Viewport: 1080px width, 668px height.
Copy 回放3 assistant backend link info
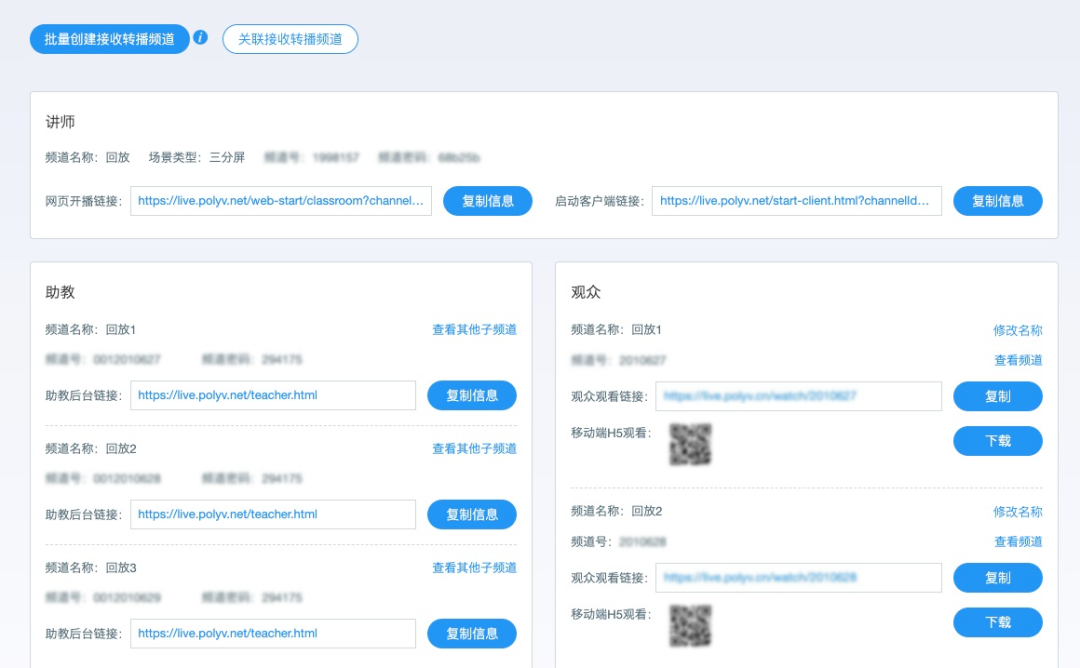tap(472, 634)
